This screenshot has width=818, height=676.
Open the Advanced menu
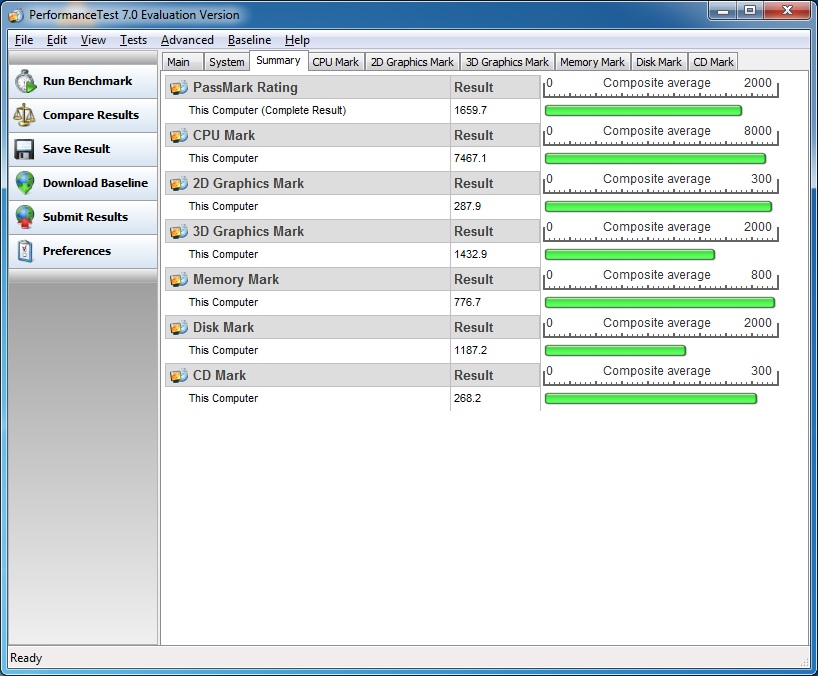pyautogui.click(x=187, y=40)
